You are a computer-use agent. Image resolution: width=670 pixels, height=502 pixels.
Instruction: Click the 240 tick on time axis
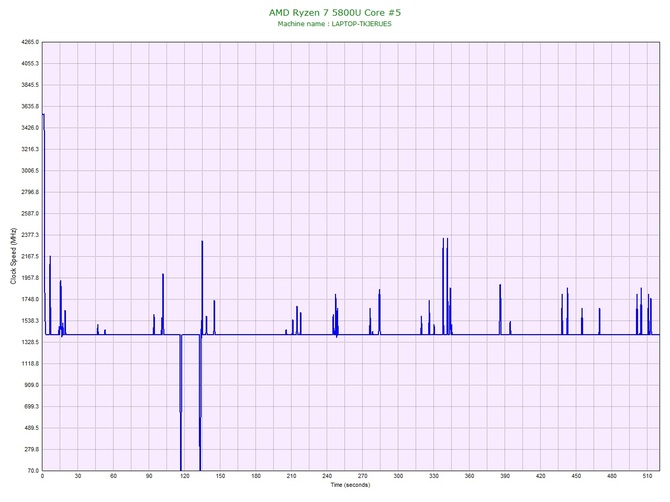click(x=327, y=476)
